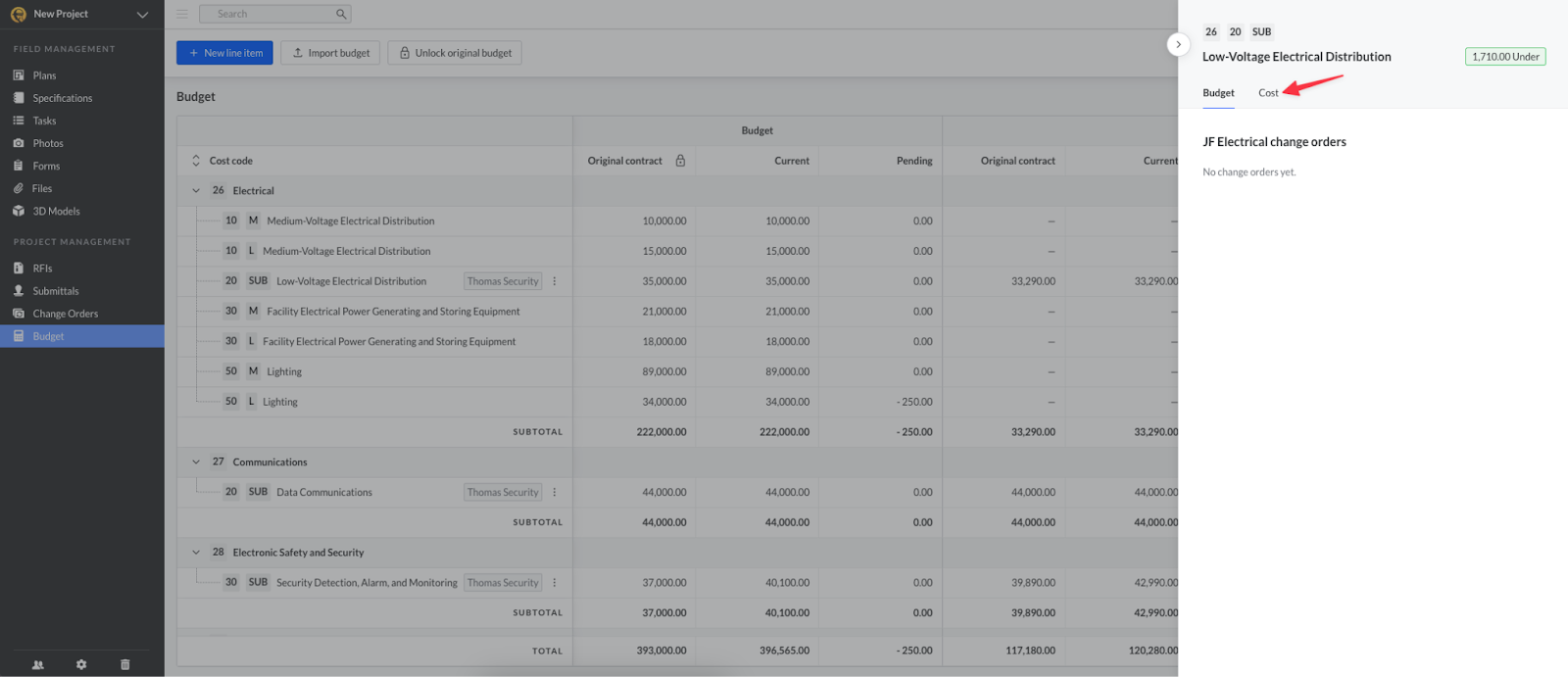The width and height of the screenshot is (1568, 677).
Task: Switch to the Cost tab
Action: (1268, 93)
